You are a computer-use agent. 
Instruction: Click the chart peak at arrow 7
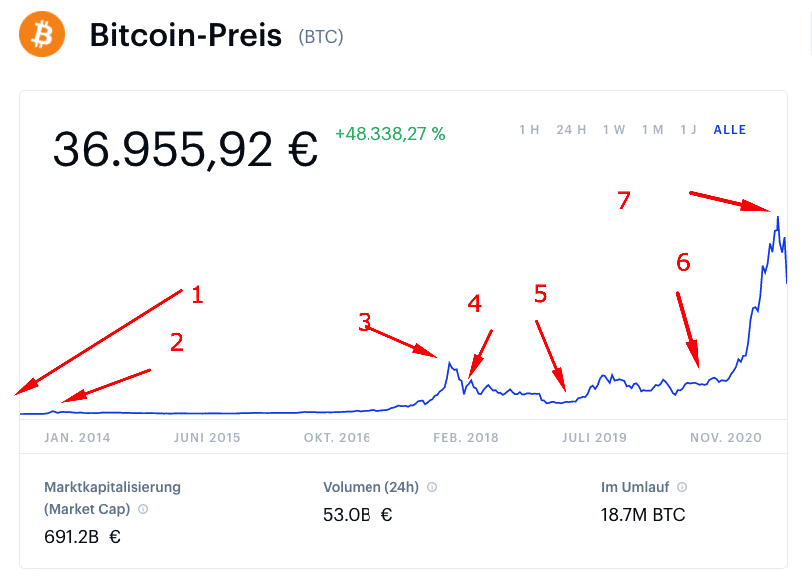pyautogui.click(x=777, y=216)
